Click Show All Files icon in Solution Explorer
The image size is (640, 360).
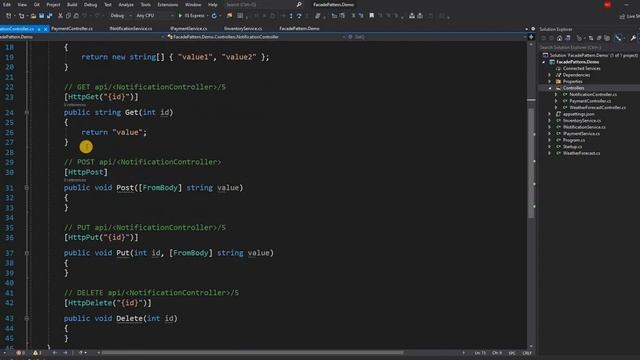point(607,38)
